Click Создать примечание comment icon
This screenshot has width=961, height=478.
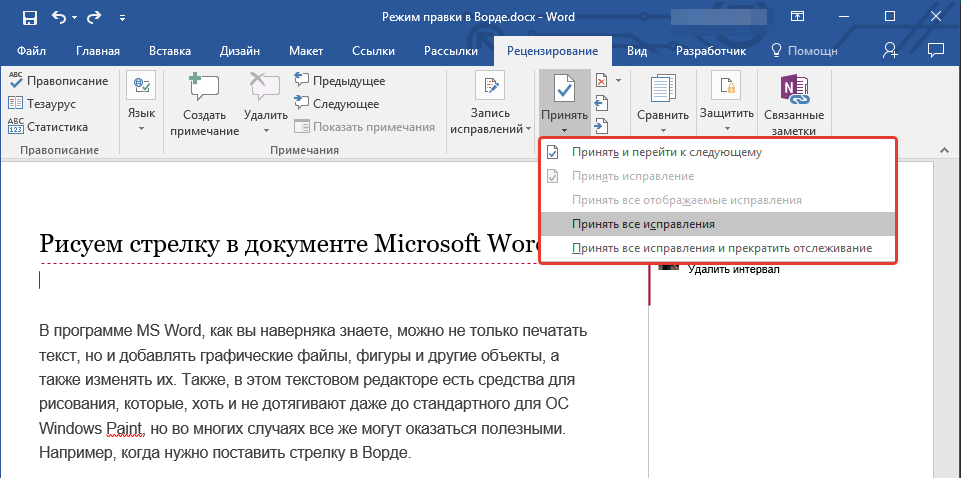click(x=205, y=88)
